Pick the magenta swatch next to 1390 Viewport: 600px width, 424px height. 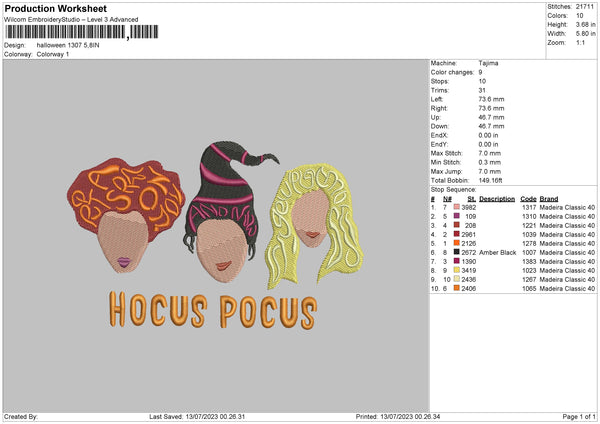(457, 261)
